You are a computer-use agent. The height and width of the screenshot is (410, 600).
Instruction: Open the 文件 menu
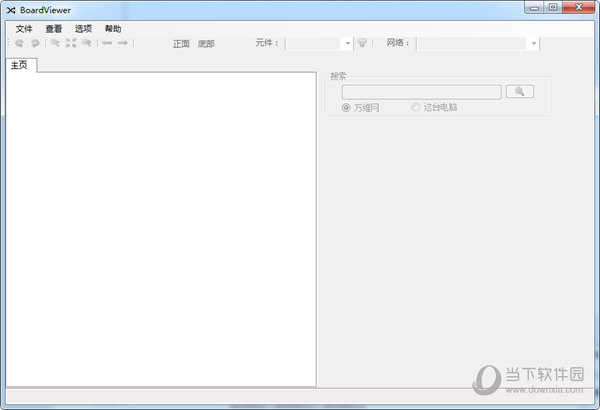coord(24,29)
